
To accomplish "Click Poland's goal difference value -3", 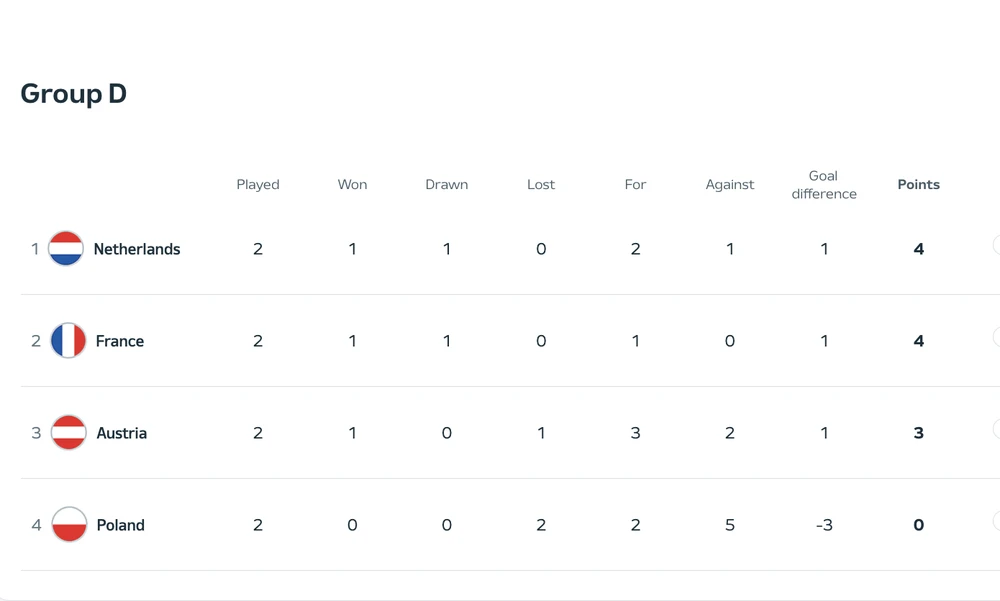I will 824,525.
